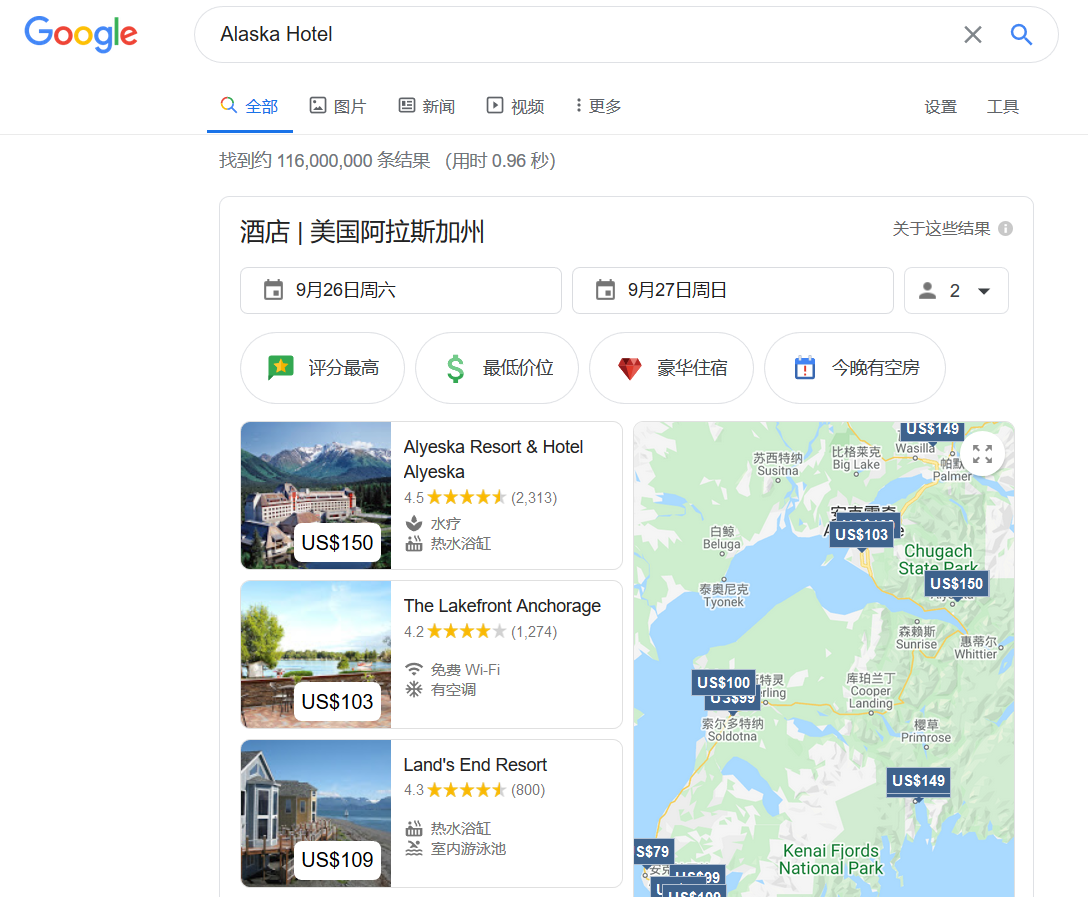
Task: Switch to the 新闻 news tab
Action: 427,106
